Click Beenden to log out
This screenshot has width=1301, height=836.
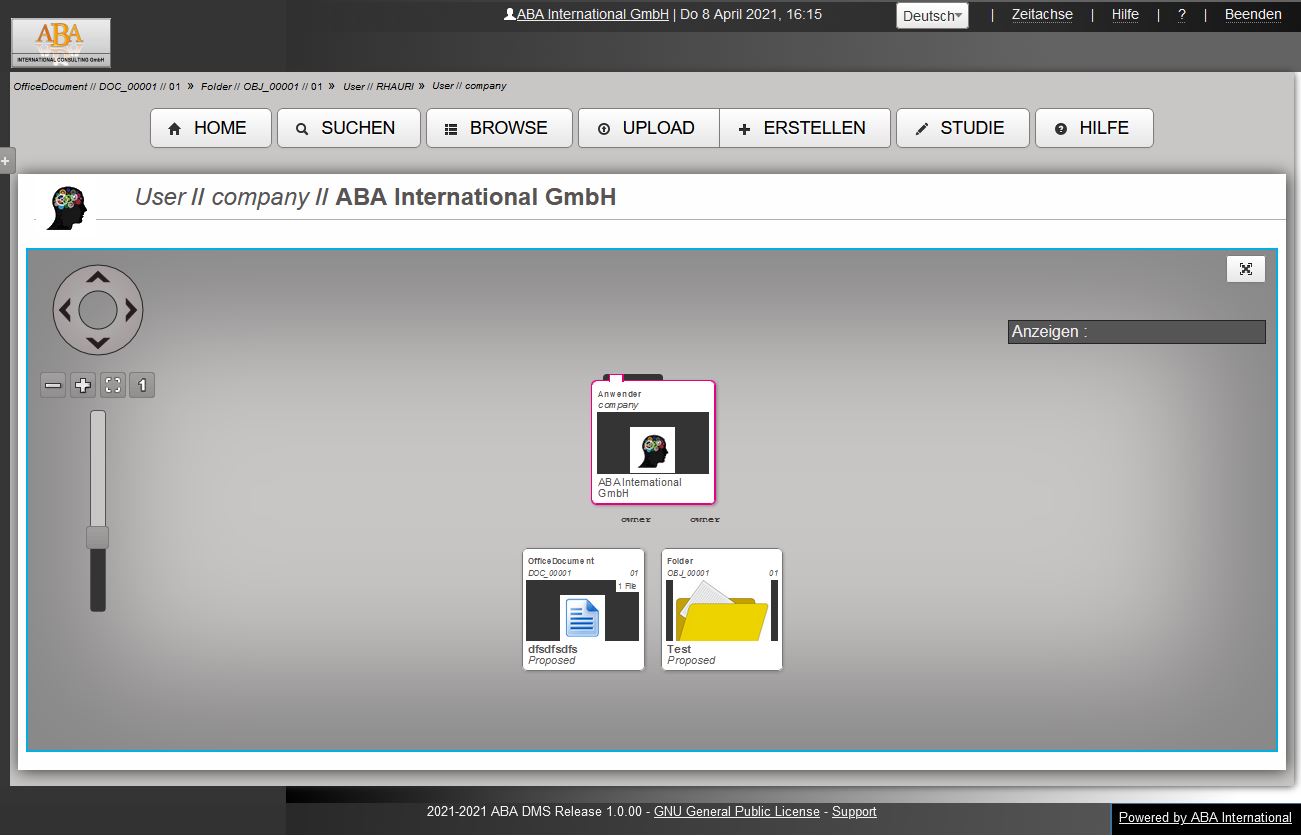point(1253,14)
